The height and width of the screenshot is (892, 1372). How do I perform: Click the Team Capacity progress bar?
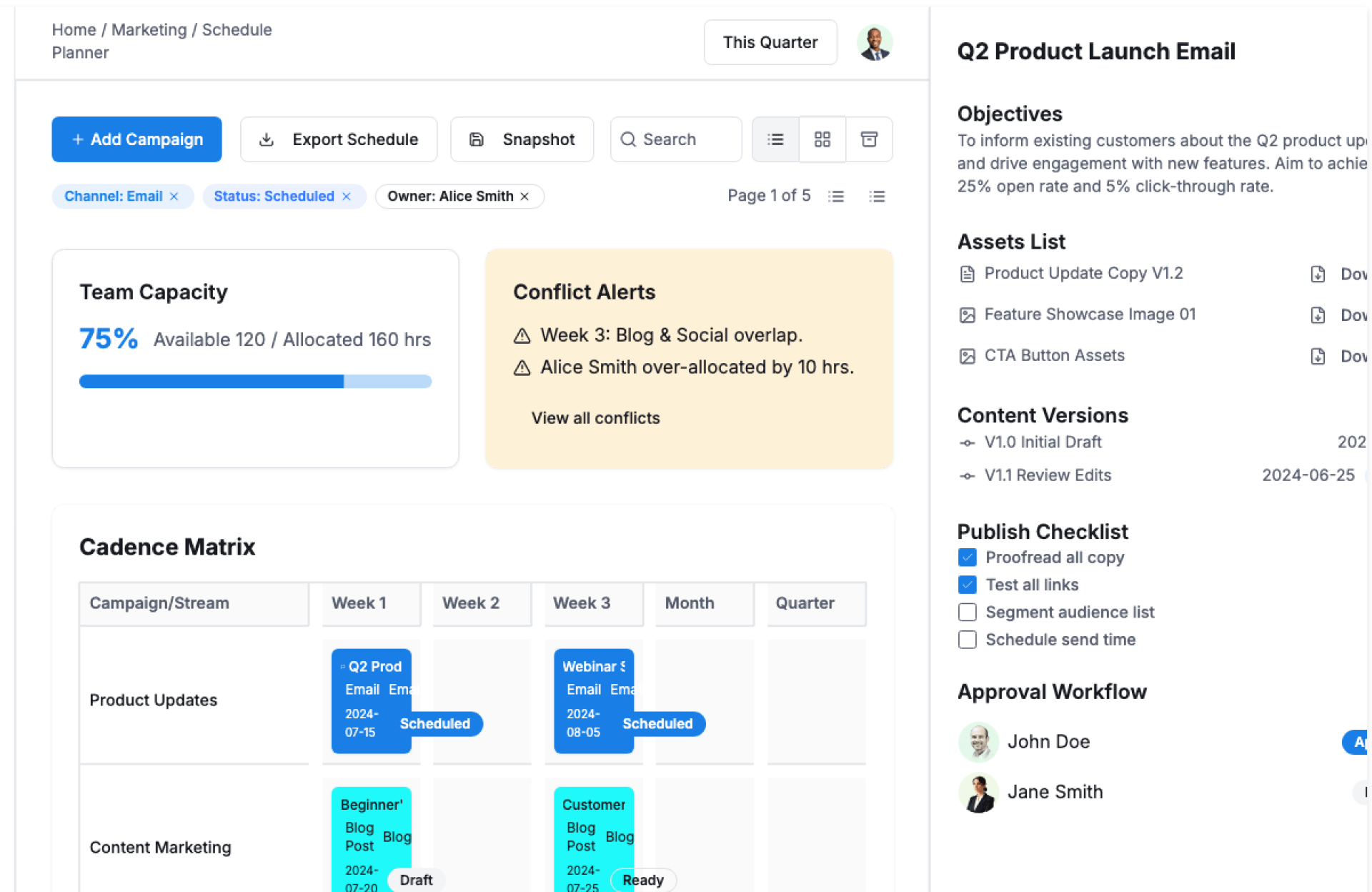[255, 382]
